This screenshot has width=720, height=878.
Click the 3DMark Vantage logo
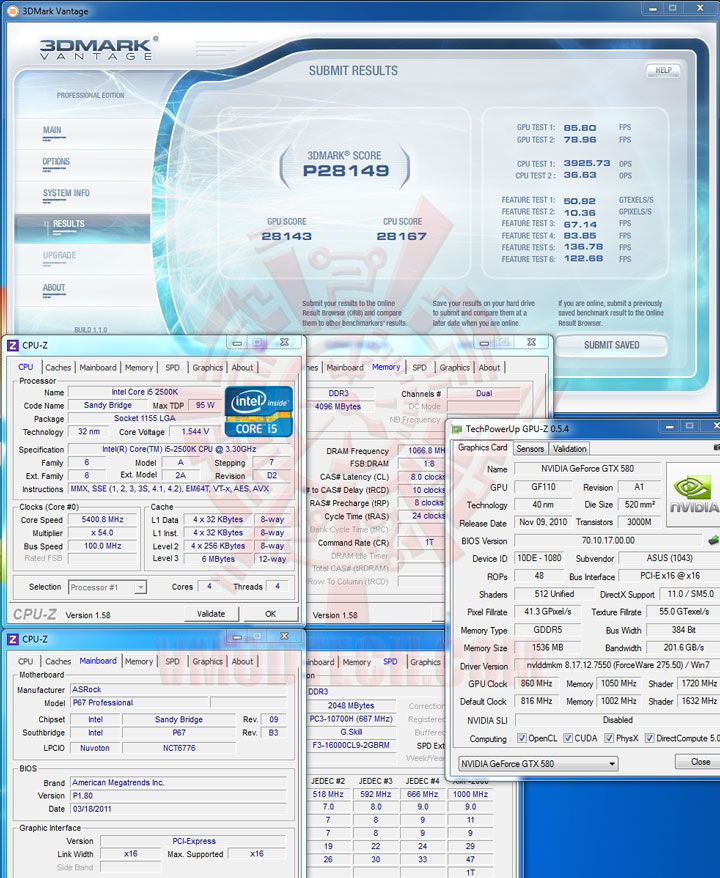click(99, 49)
